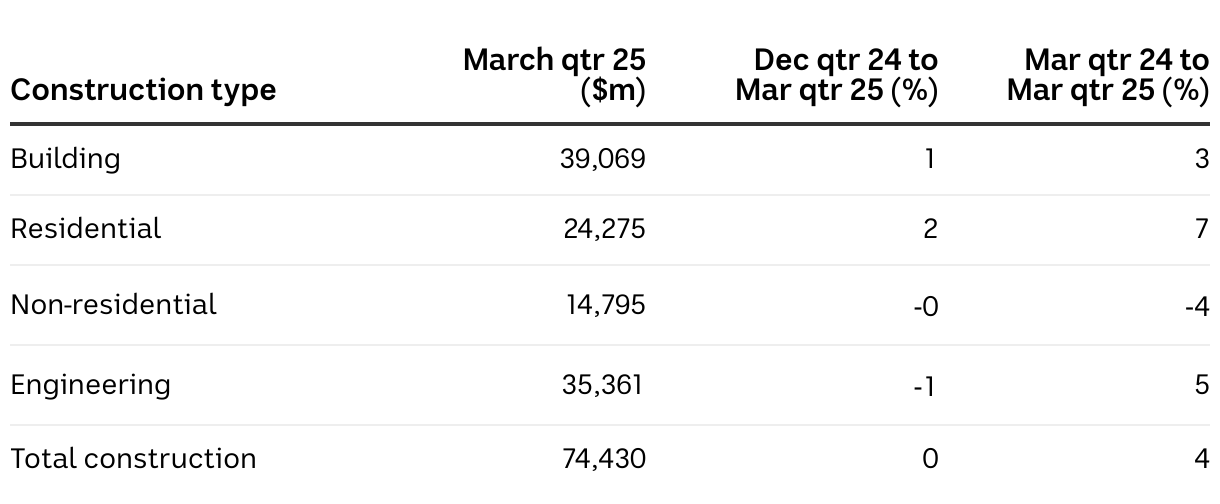The width and height of the screenshot is (1220, 504).
Task: Click the March qtr 25 ($m) header
Action: [x=554, y=75]
